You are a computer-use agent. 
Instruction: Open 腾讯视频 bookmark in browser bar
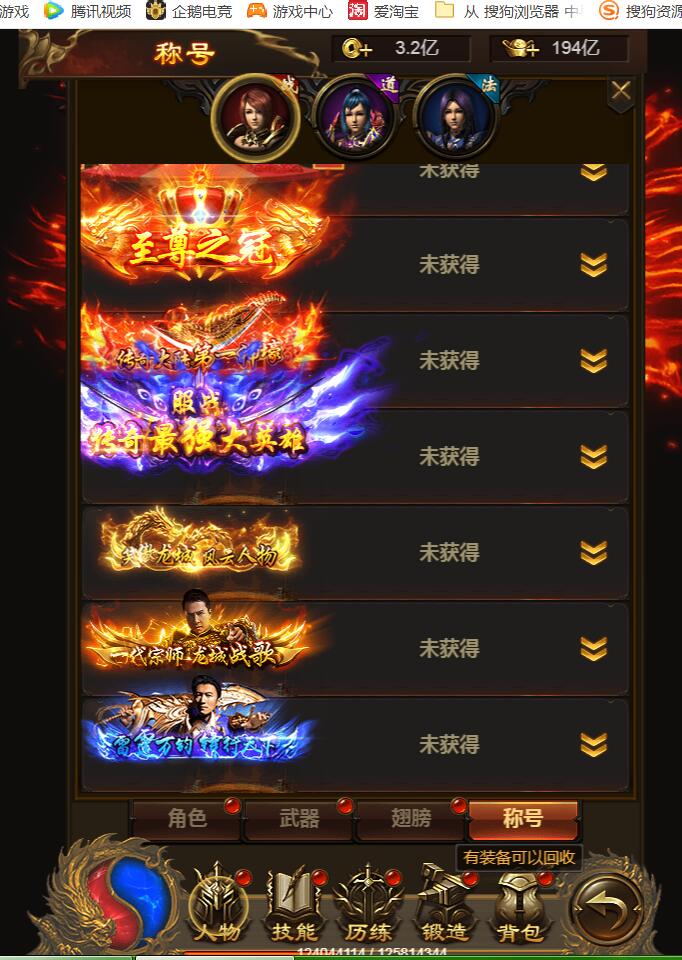click(88, 11)
